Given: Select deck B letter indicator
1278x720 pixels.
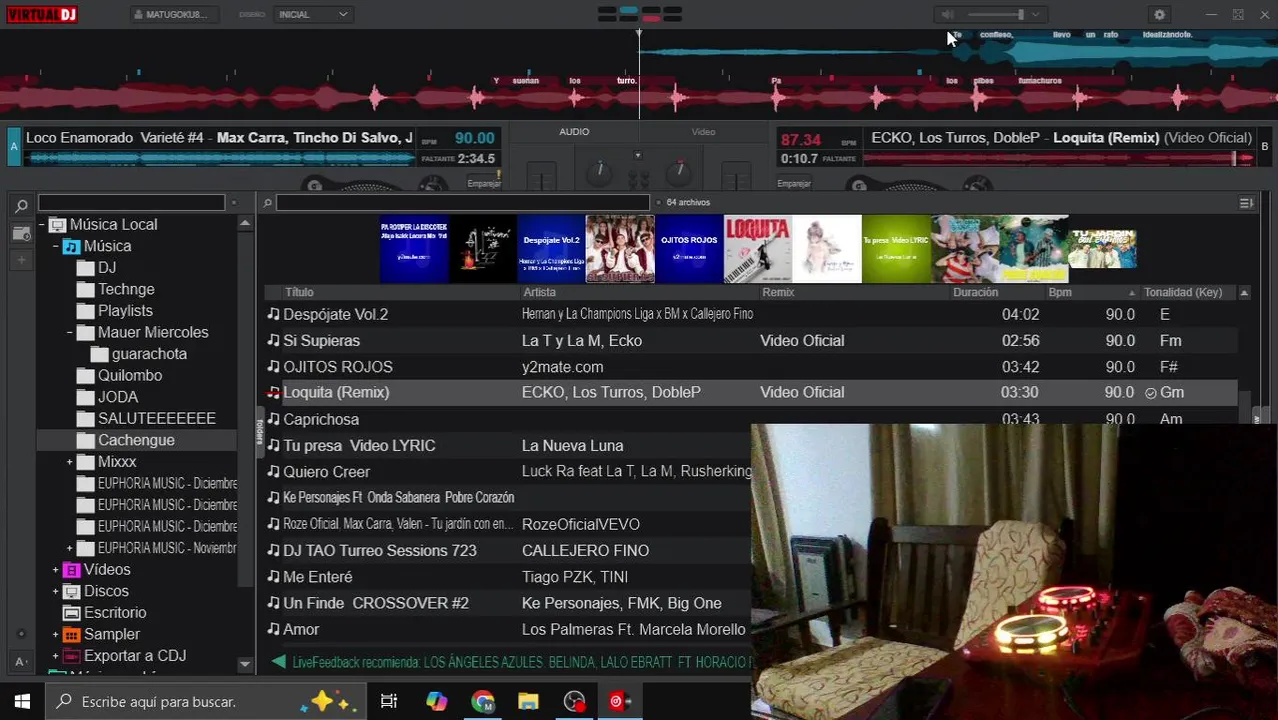Looking at the screenshot, I should [x=1264, y=147].
